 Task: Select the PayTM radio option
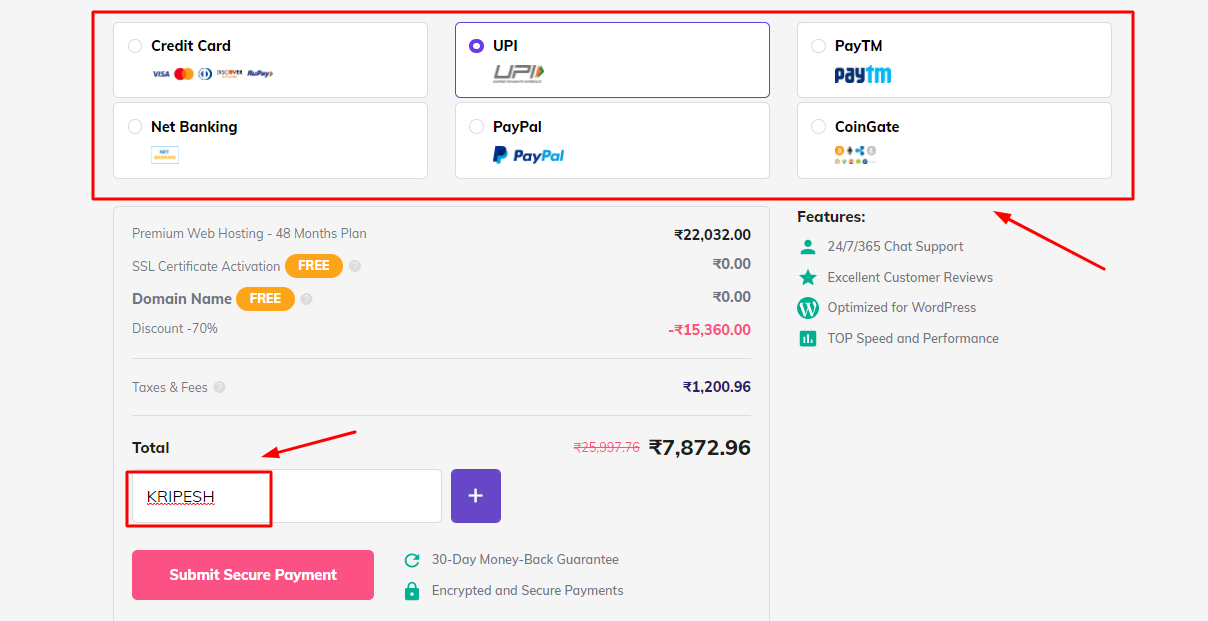click(x=818, y=46)
